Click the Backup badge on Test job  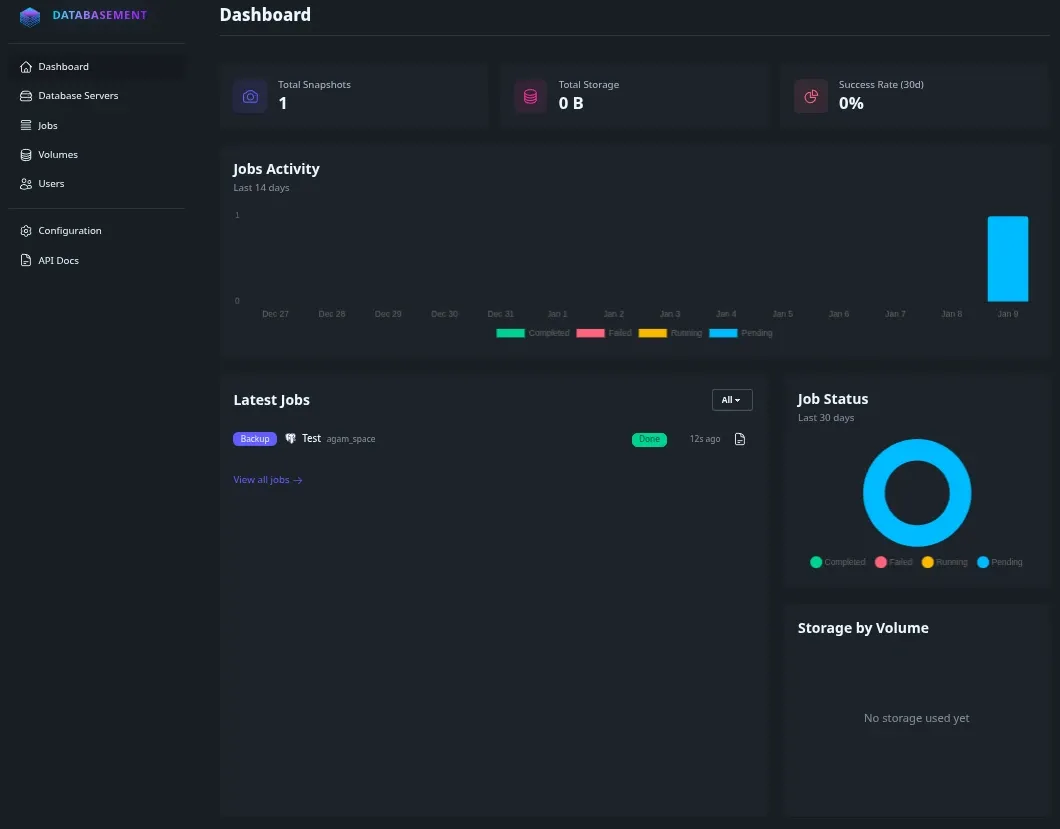tap(255, 439)
